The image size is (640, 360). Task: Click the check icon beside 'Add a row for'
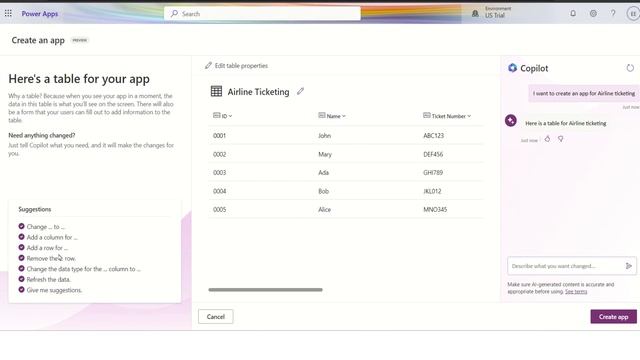coord(22,247)
